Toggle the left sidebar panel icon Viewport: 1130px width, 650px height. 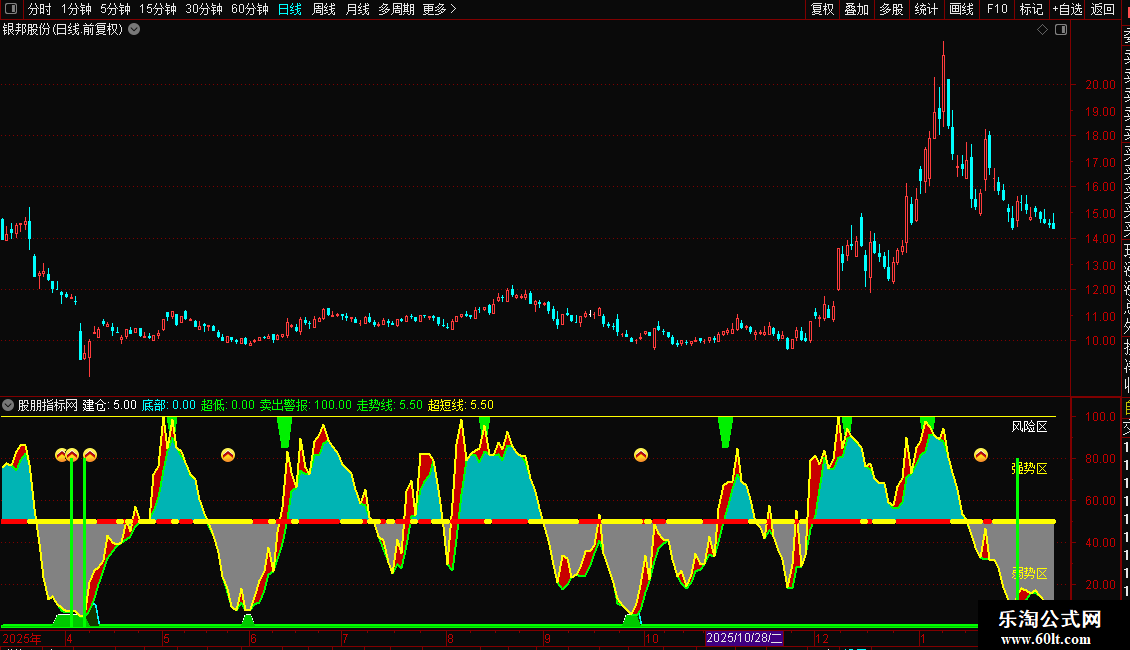coord(11,9)
